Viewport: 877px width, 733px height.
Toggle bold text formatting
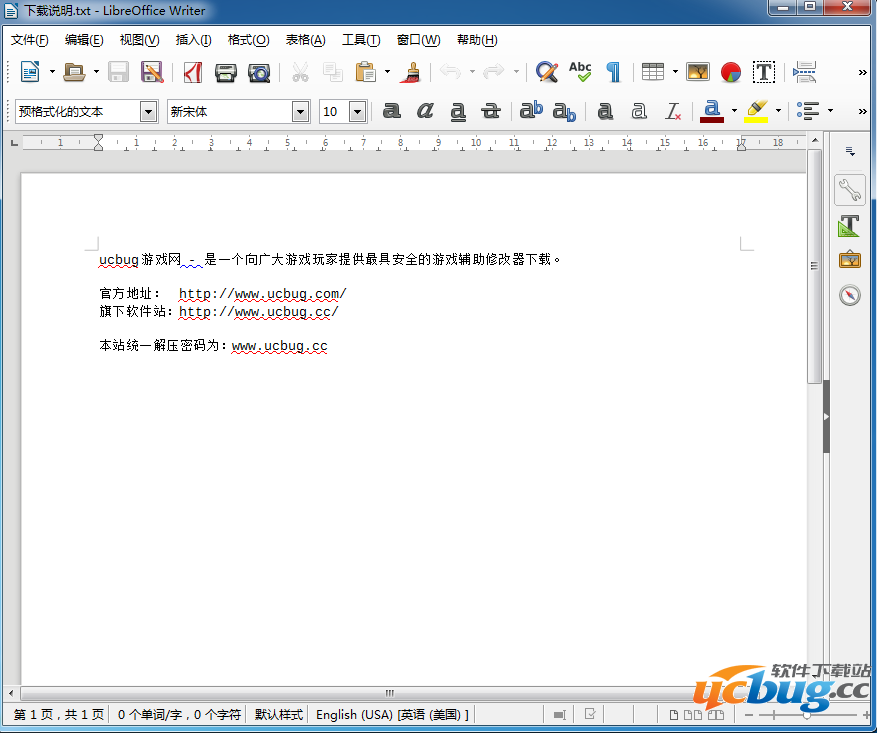(x=392, y=111)
